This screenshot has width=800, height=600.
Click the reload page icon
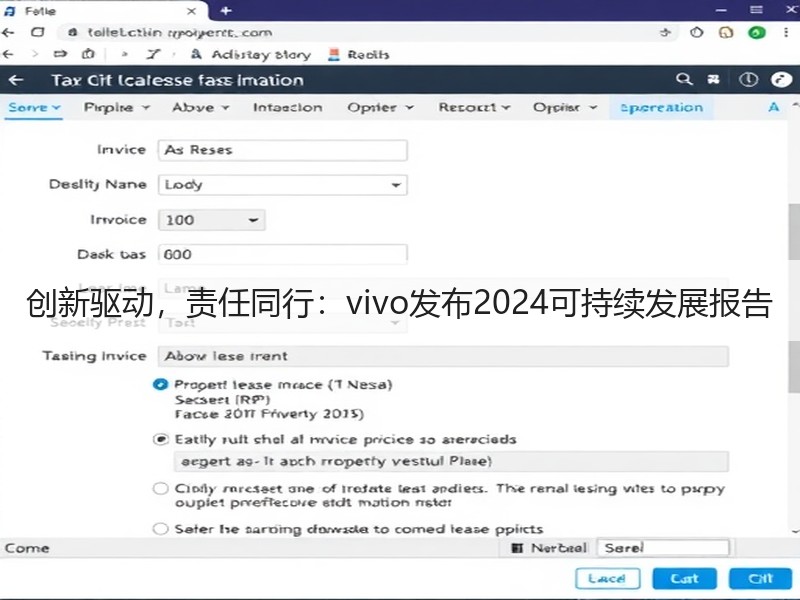click(x=38, y=33)
